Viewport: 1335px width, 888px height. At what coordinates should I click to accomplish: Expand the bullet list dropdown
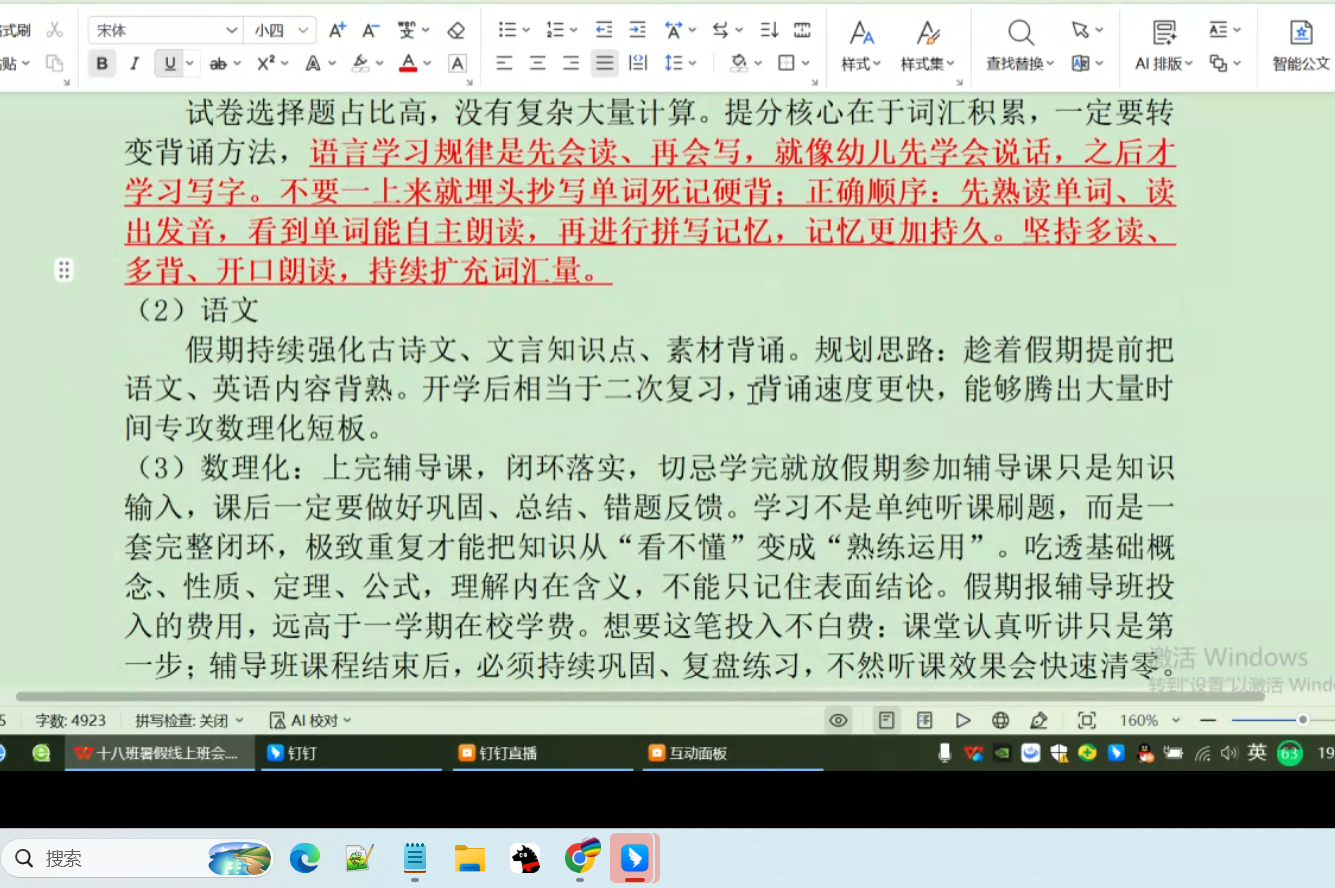click(x=526, y=30)
